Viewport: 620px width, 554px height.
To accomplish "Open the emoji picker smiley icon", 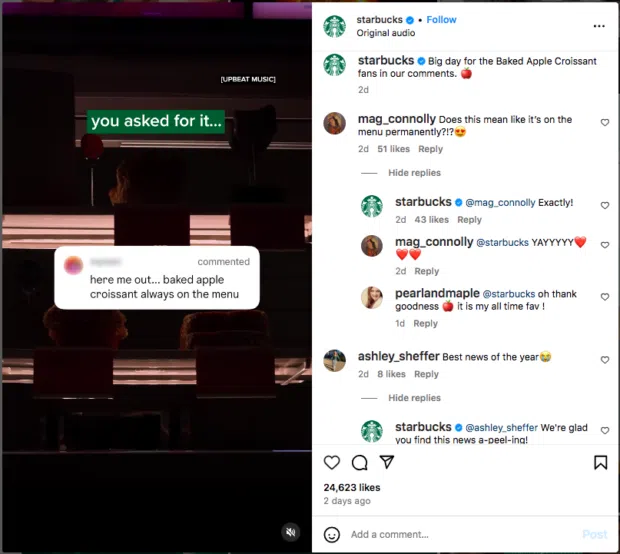I will click(x=332, y=535).
